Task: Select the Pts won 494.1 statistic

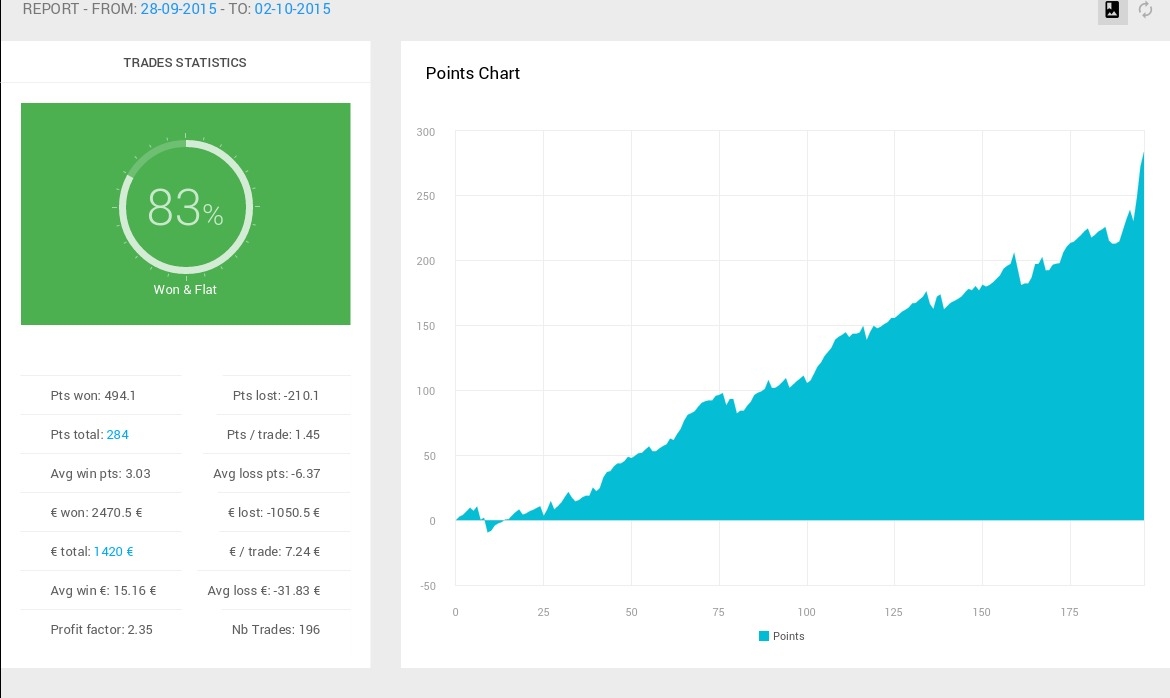Action: tap(93, 396)
